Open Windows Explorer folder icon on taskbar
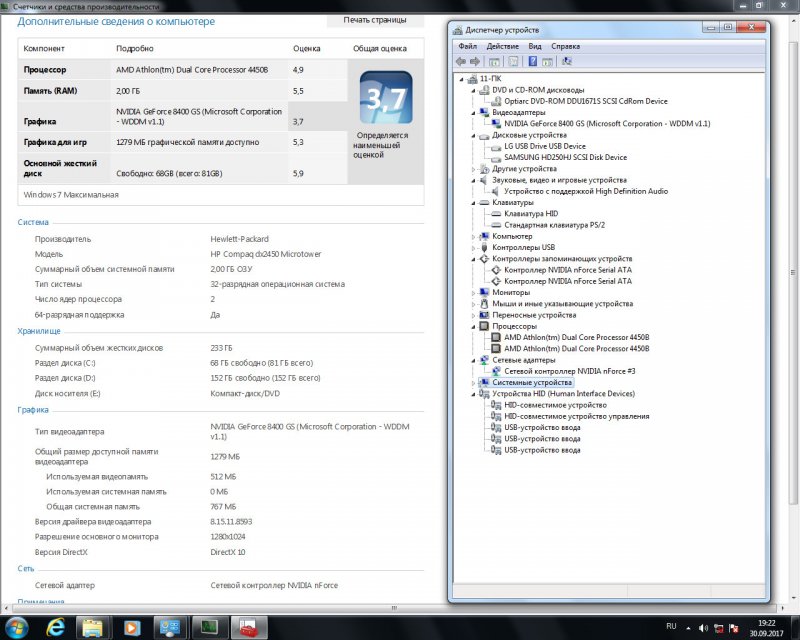This screenshot has height=640, width=800. coord(92,628)
